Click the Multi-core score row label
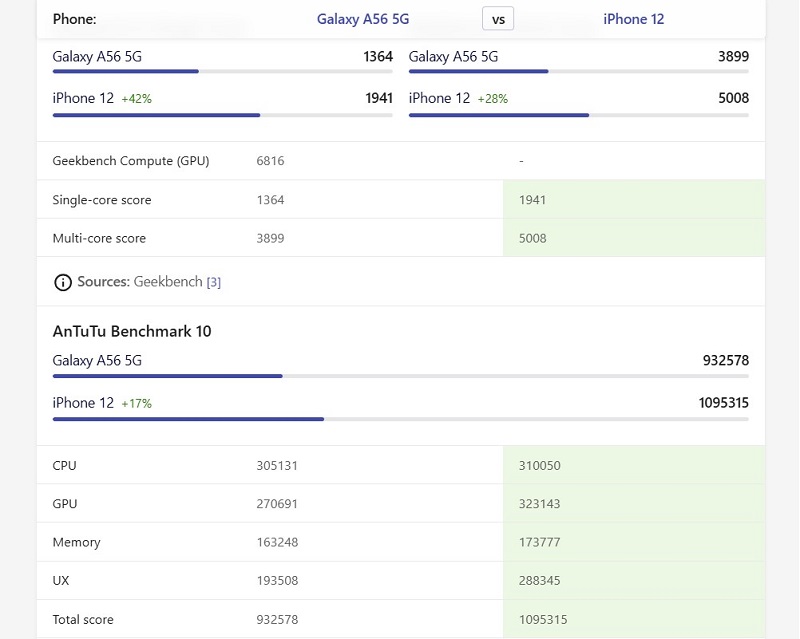The image size is (800, 639). [x=99, y=238]
